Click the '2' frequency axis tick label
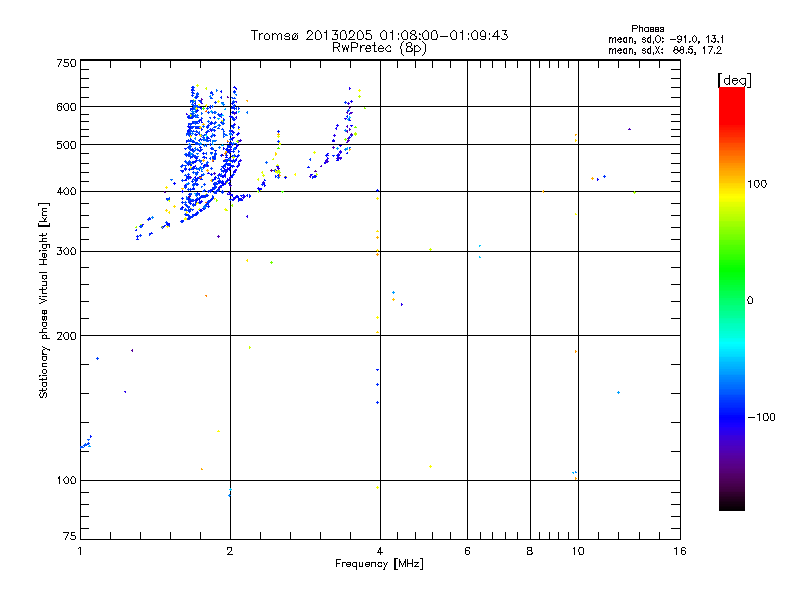 pyautogui.click(x=230, y=551)
